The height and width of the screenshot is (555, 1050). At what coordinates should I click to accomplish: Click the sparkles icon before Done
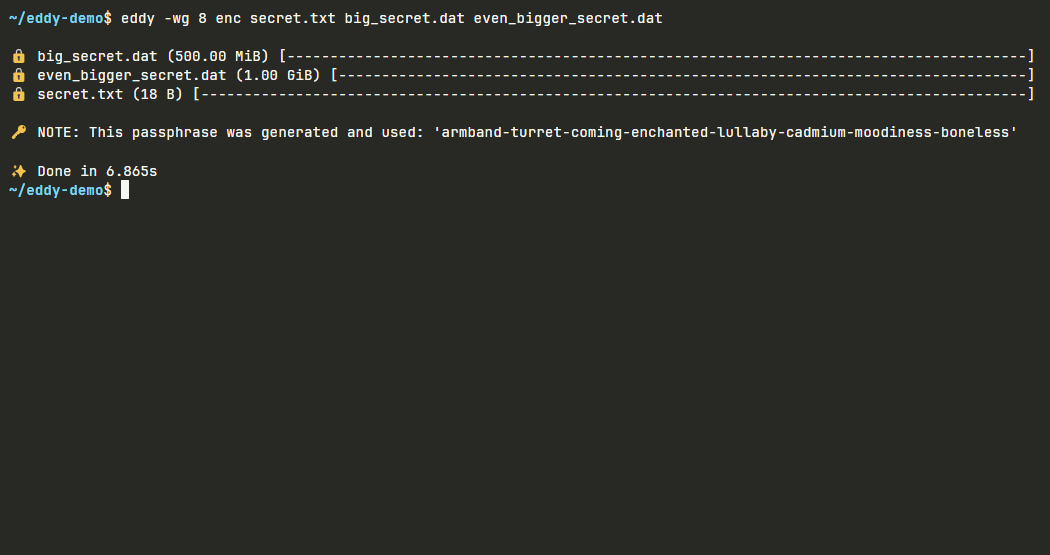(x=19, y=171)
